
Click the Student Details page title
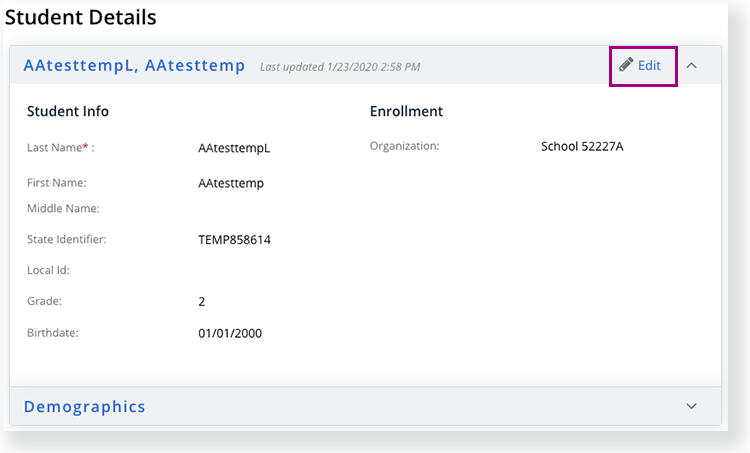pos(81,17)
